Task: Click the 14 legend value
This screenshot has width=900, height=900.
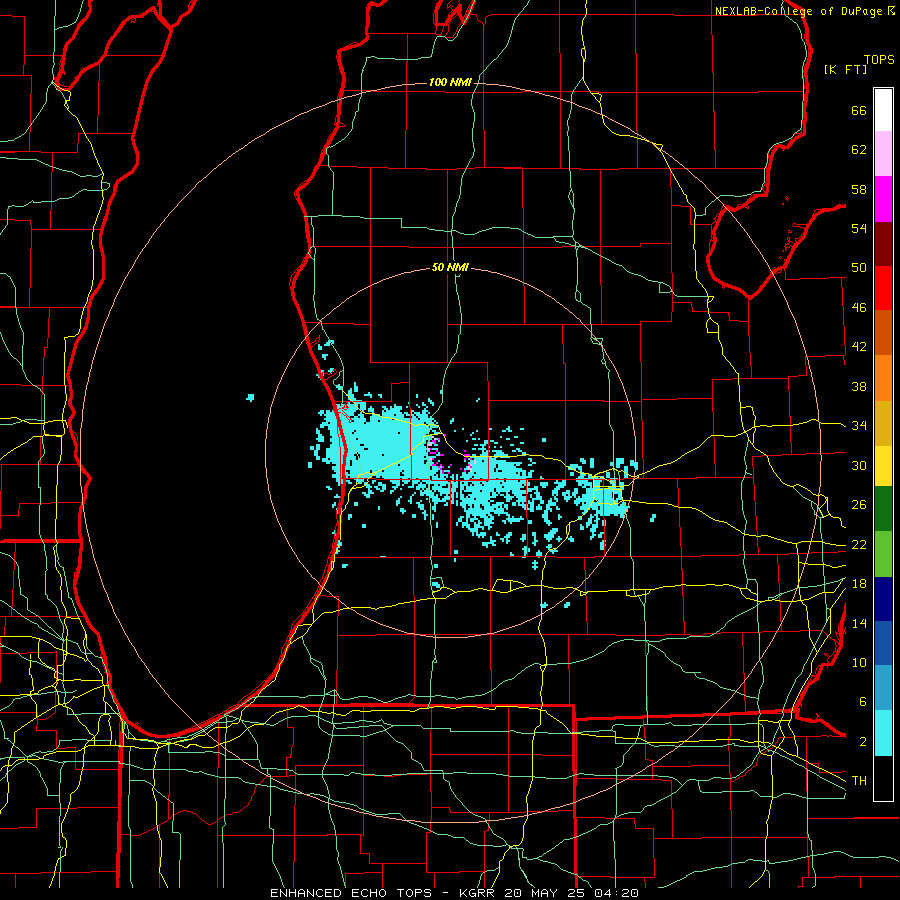Action: (859, 623)
